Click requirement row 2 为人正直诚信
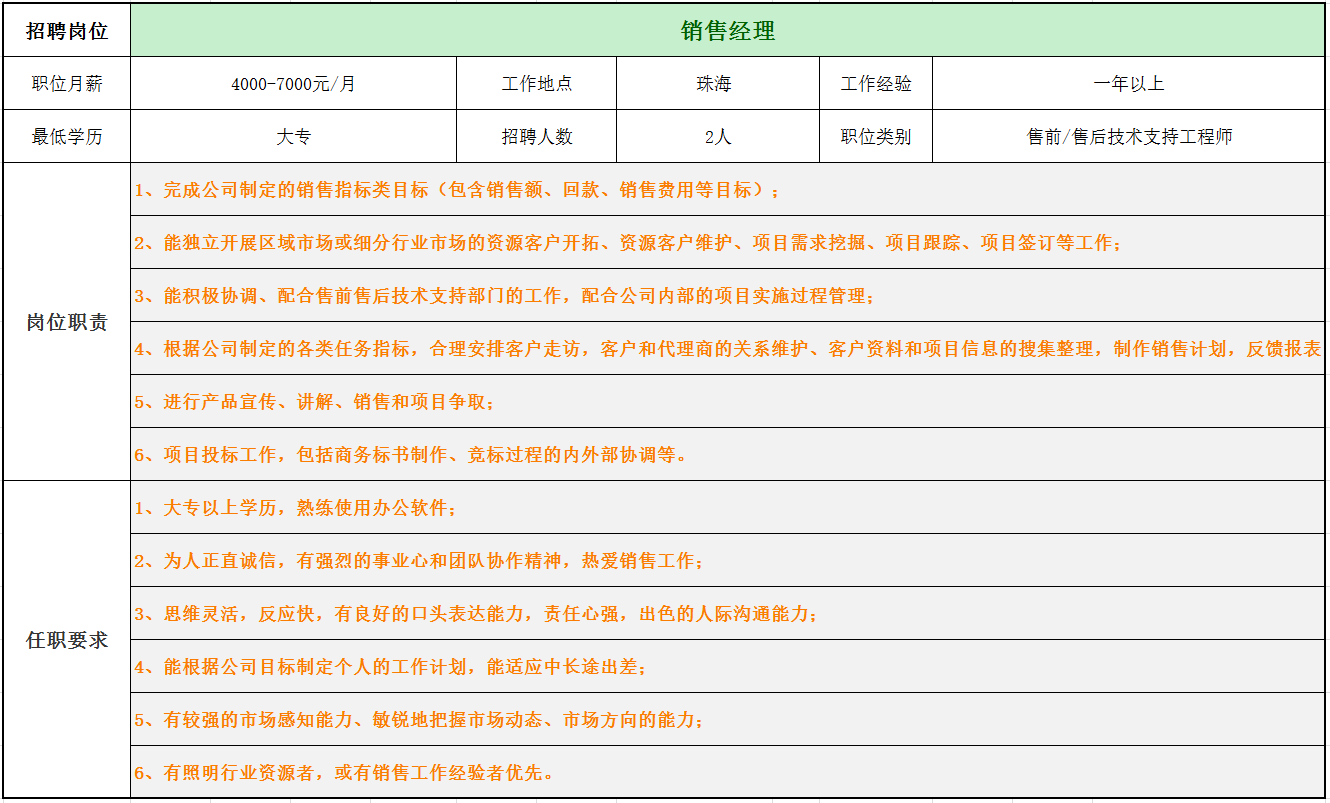Viewport: 1330px width, 803px height. click(728, 561)
